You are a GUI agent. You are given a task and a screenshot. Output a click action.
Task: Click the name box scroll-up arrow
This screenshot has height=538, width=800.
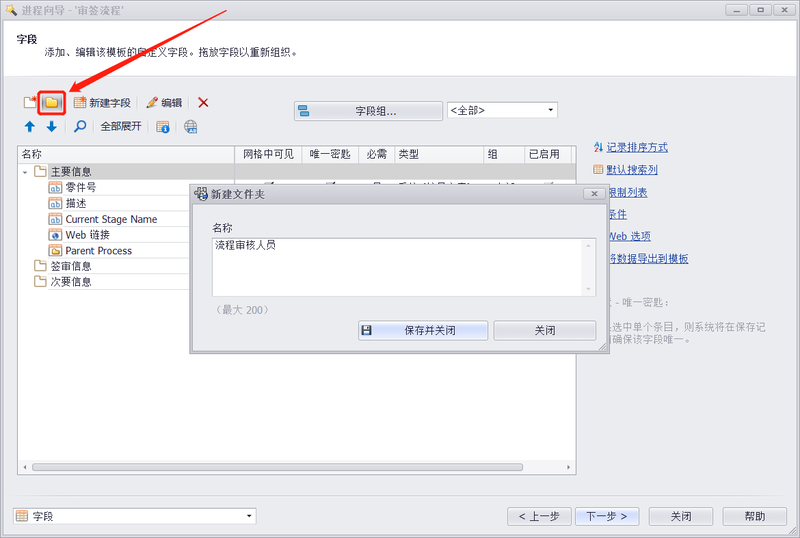tap(589, 246)
